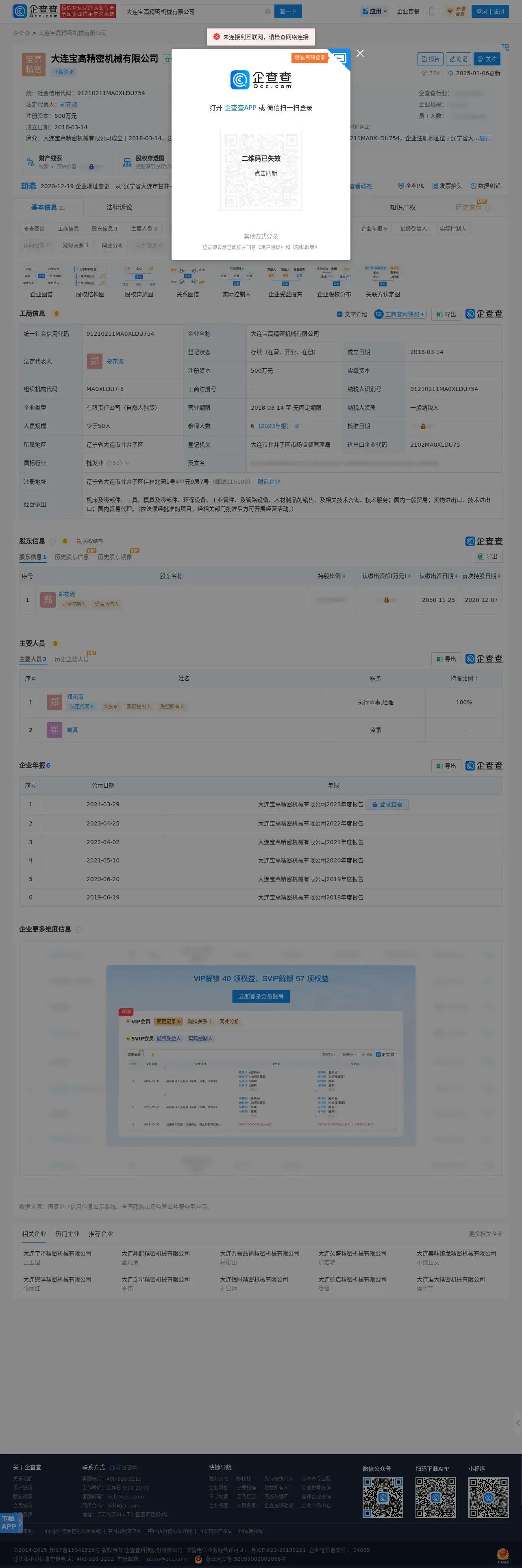
Task: Open 关联方认定图 thumbnail
Action: (x=383, y=281)
